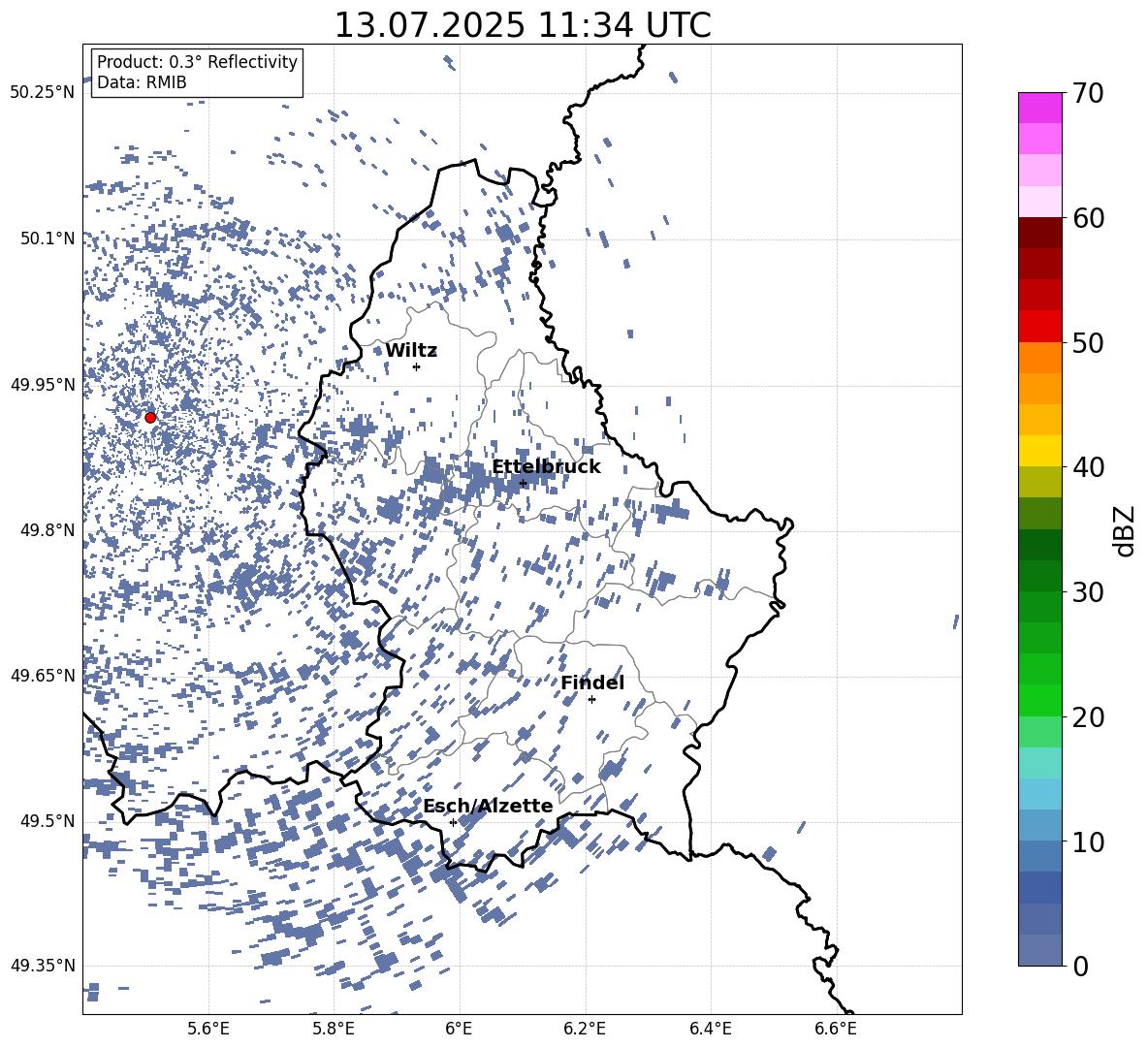Click the title 13.07.2025 11:34 UTC
The image size is (1148, 1048).
(x=522, y=25)
